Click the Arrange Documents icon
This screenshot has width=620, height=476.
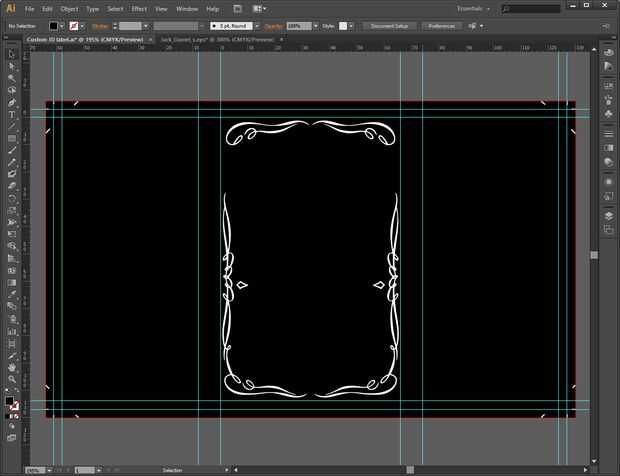(260, 8)
